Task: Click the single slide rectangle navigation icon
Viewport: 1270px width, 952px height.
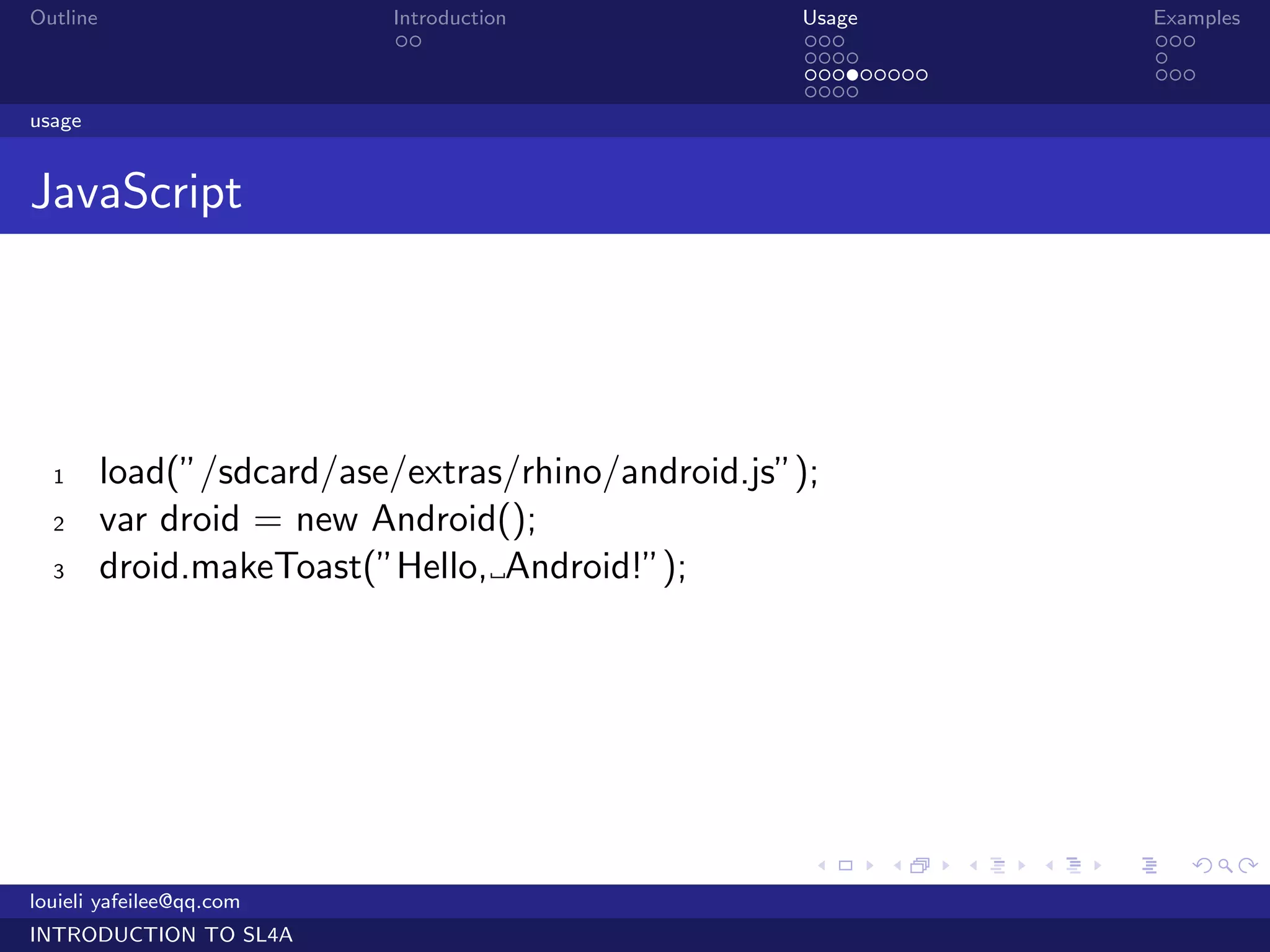Action: [845, 865]
